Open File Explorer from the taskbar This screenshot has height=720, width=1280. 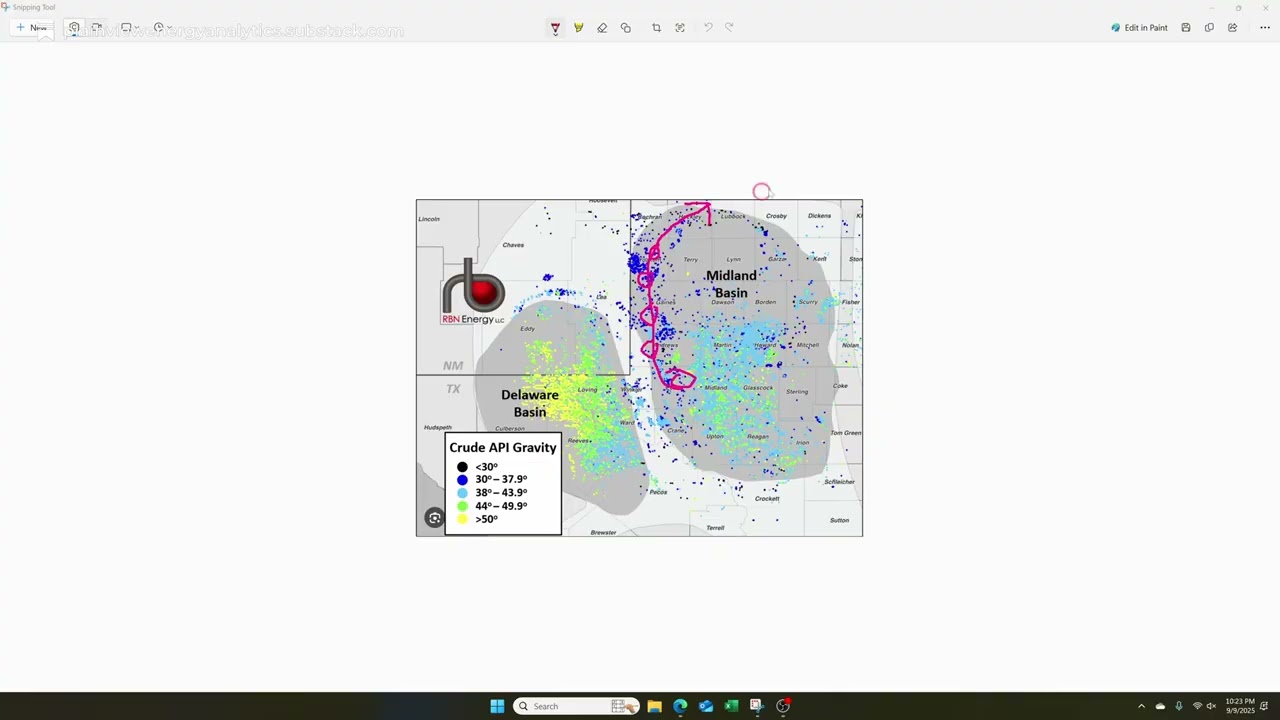(654, 706)
